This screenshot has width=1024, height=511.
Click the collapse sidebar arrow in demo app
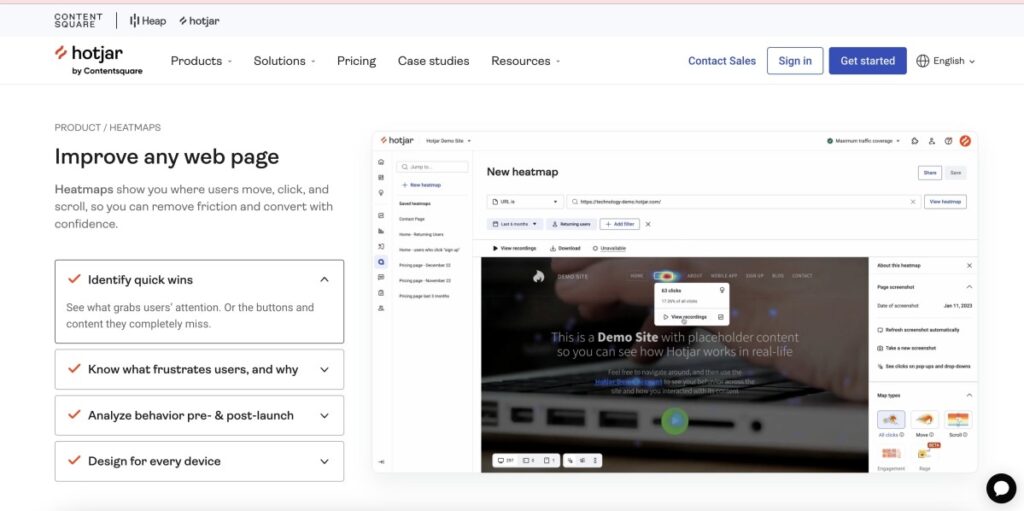pyautogui.click(x=381, y=461)
